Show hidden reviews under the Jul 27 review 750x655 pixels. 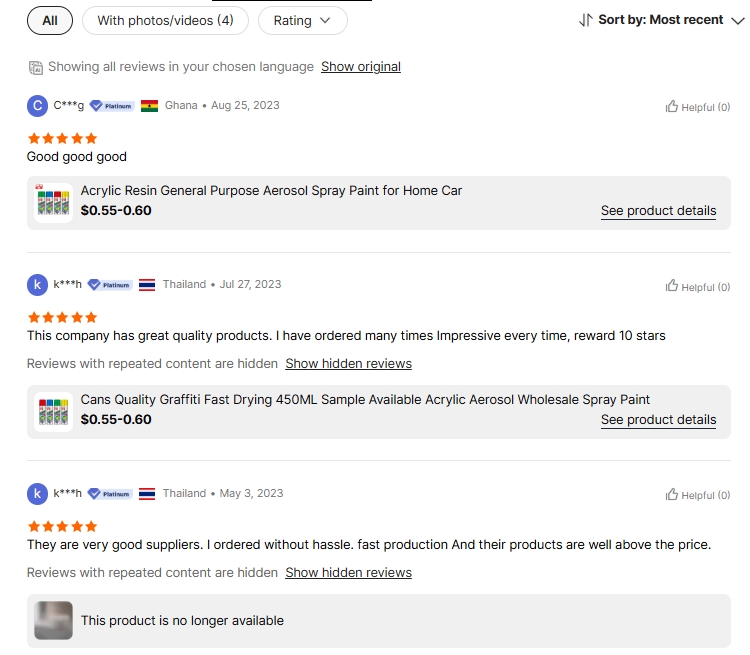[348, 364]
